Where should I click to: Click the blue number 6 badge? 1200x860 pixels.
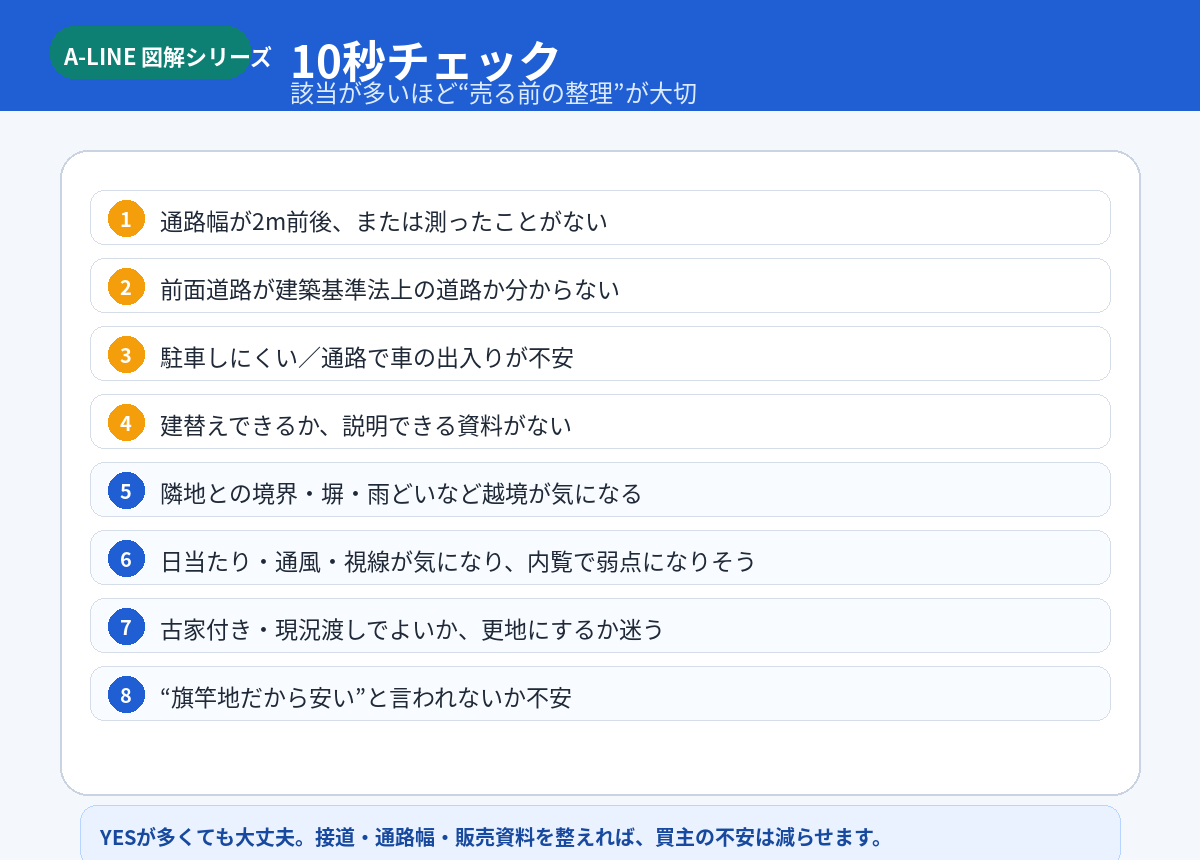tap(126, 558)
